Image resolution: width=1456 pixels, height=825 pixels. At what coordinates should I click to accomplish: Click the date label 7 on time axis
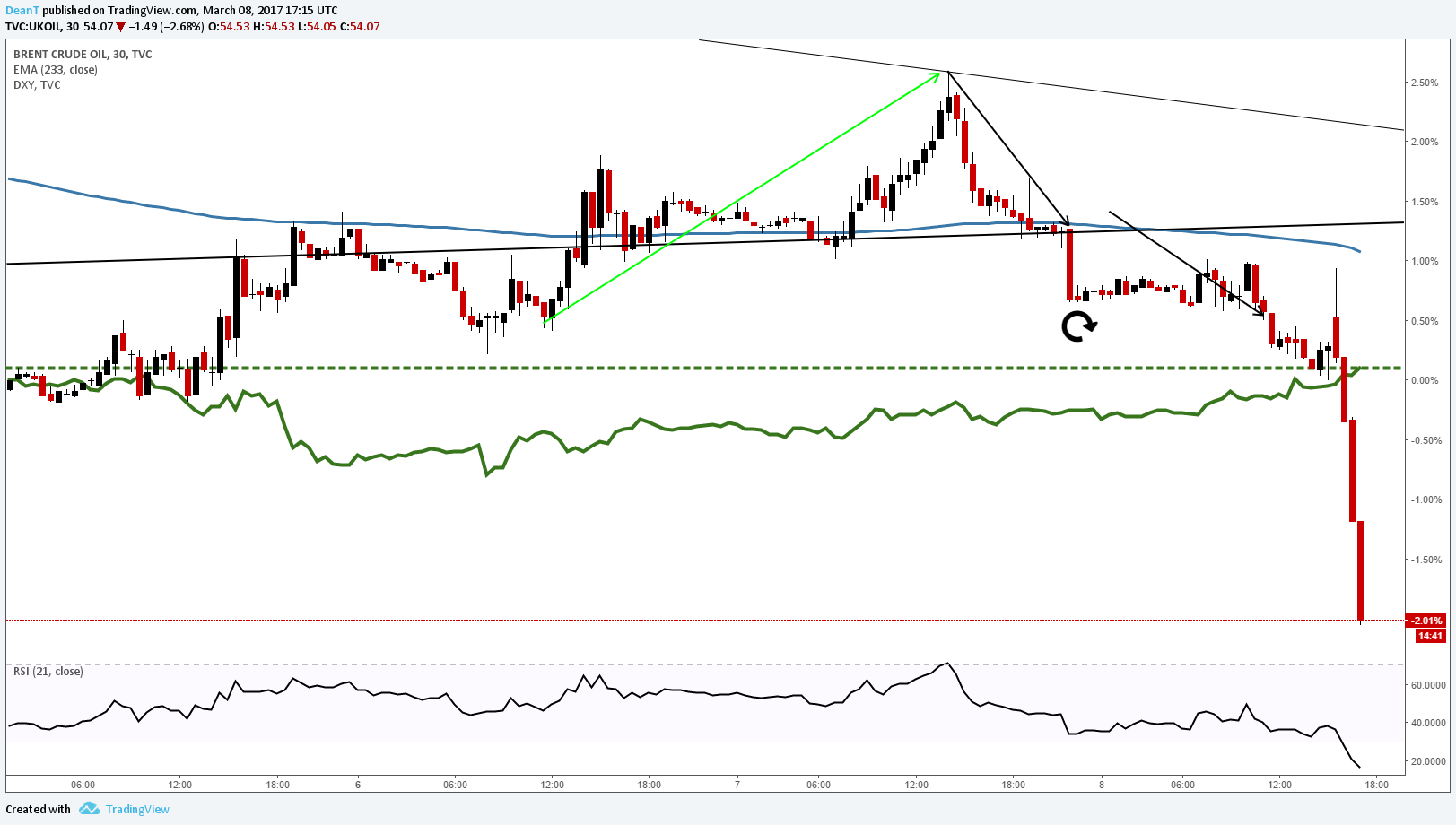[x=737, y=785]
